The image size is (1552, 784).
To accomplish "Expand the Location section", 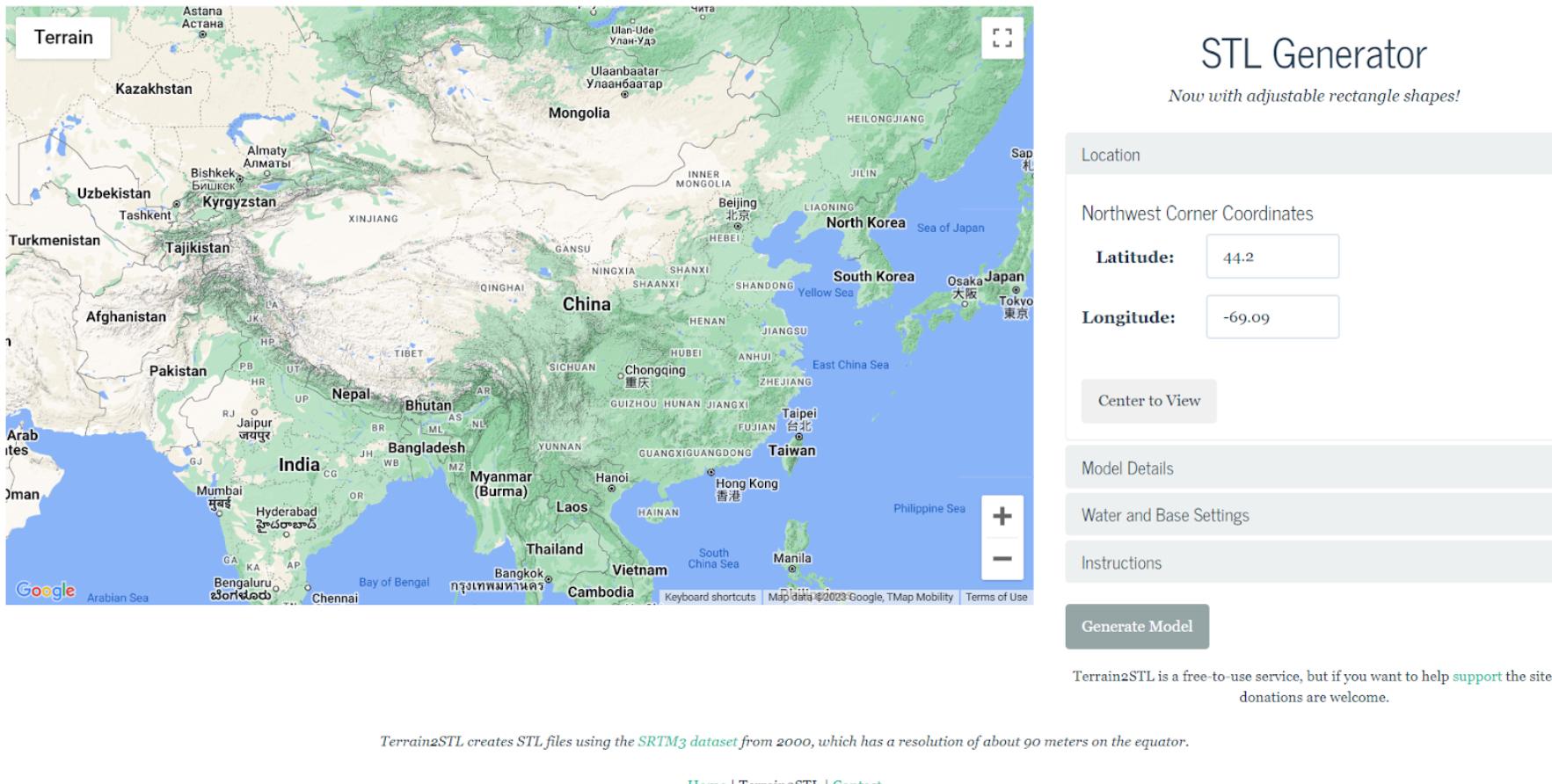I will pyautogui.click(x=1308, y=155).
